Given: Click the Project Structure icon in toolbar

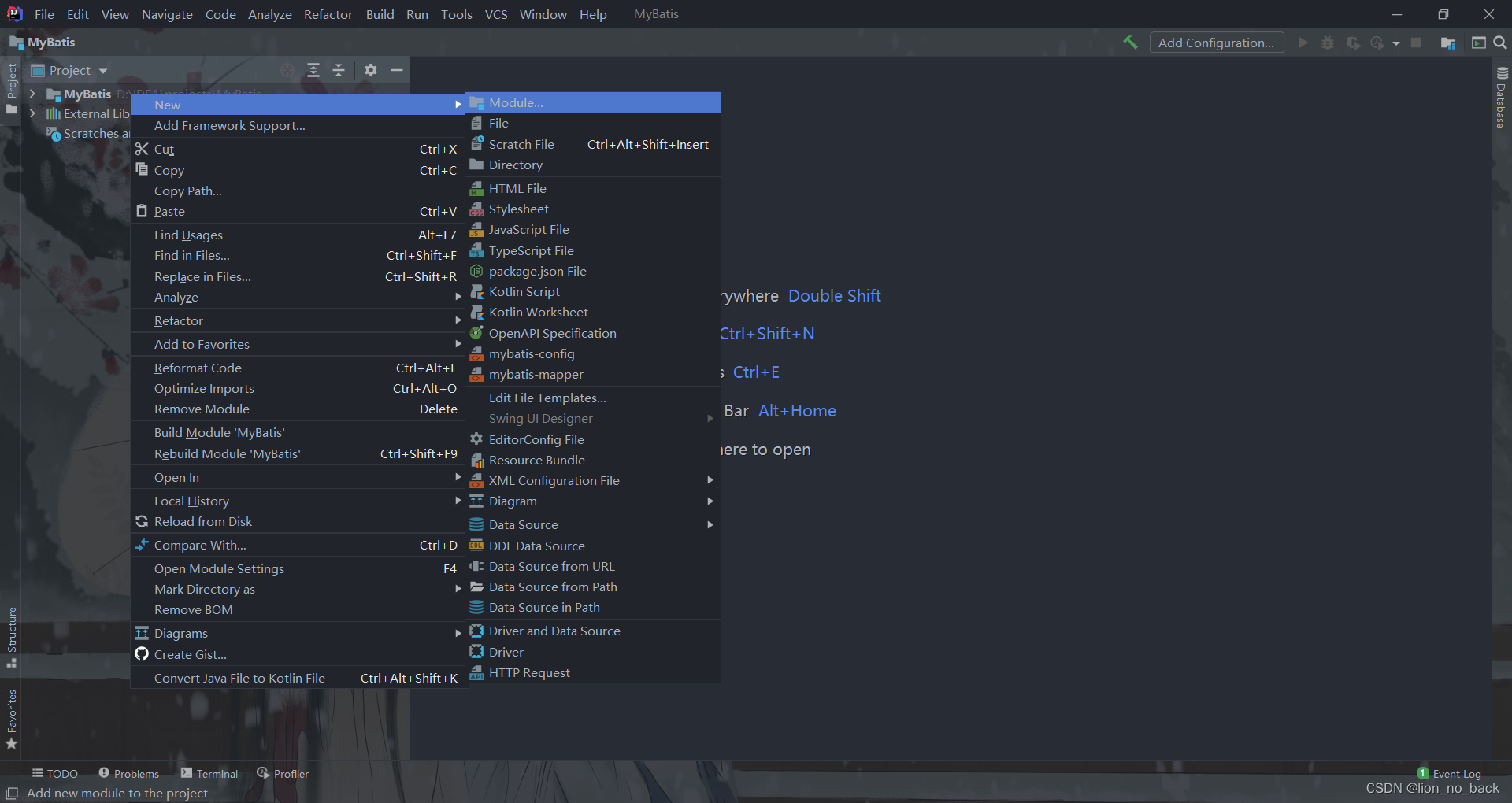Looking at the screenshot, I should pyautogui.click(x=1447, y=43).
